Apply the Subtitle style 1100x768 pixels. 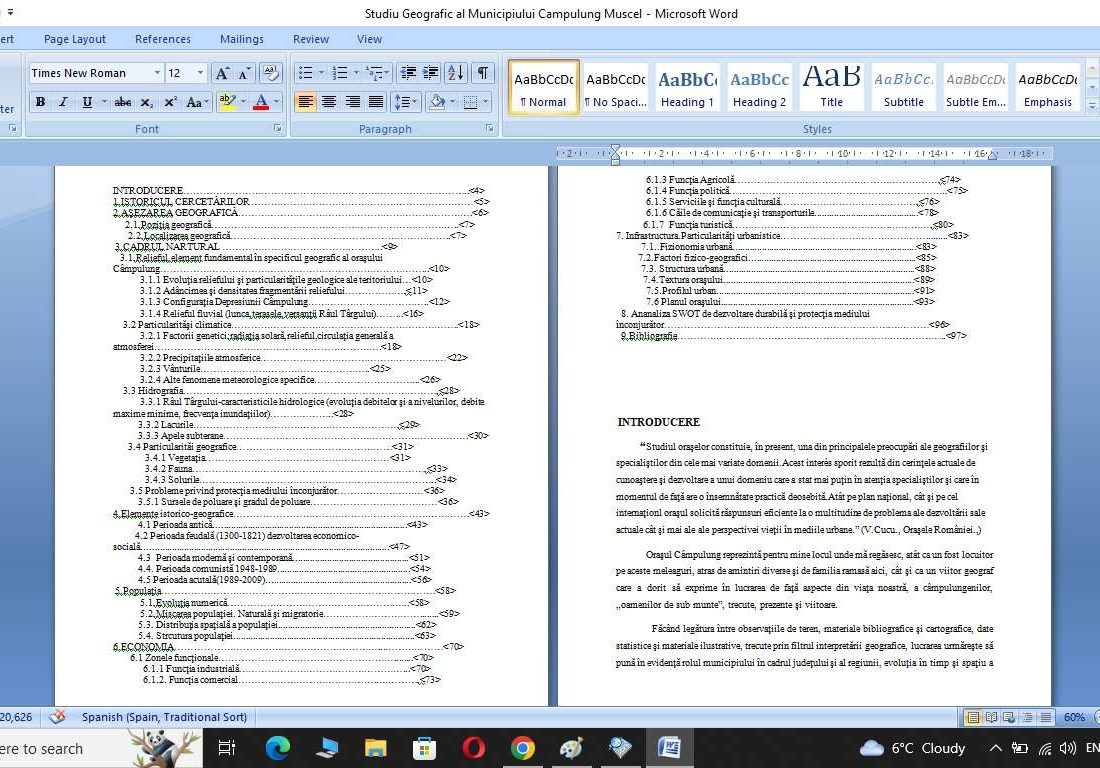[x=904, y=88]
